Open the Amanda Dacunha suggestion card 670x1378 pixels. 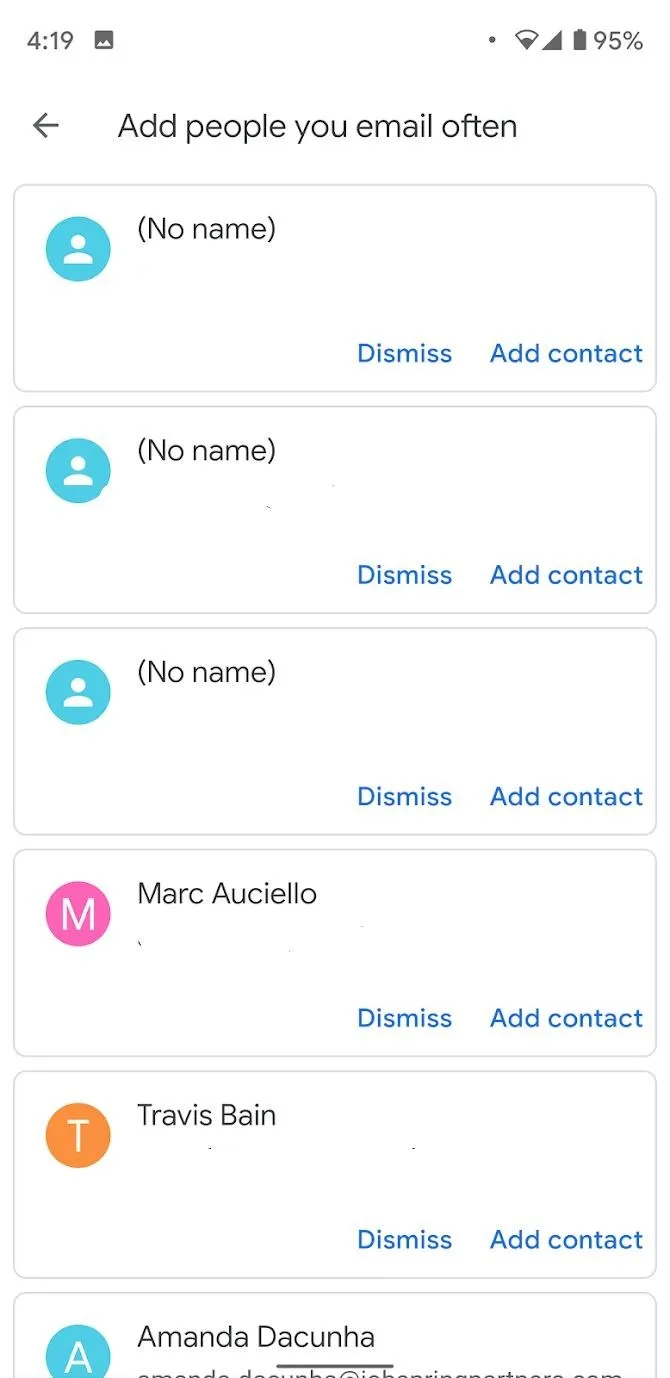335,1335
